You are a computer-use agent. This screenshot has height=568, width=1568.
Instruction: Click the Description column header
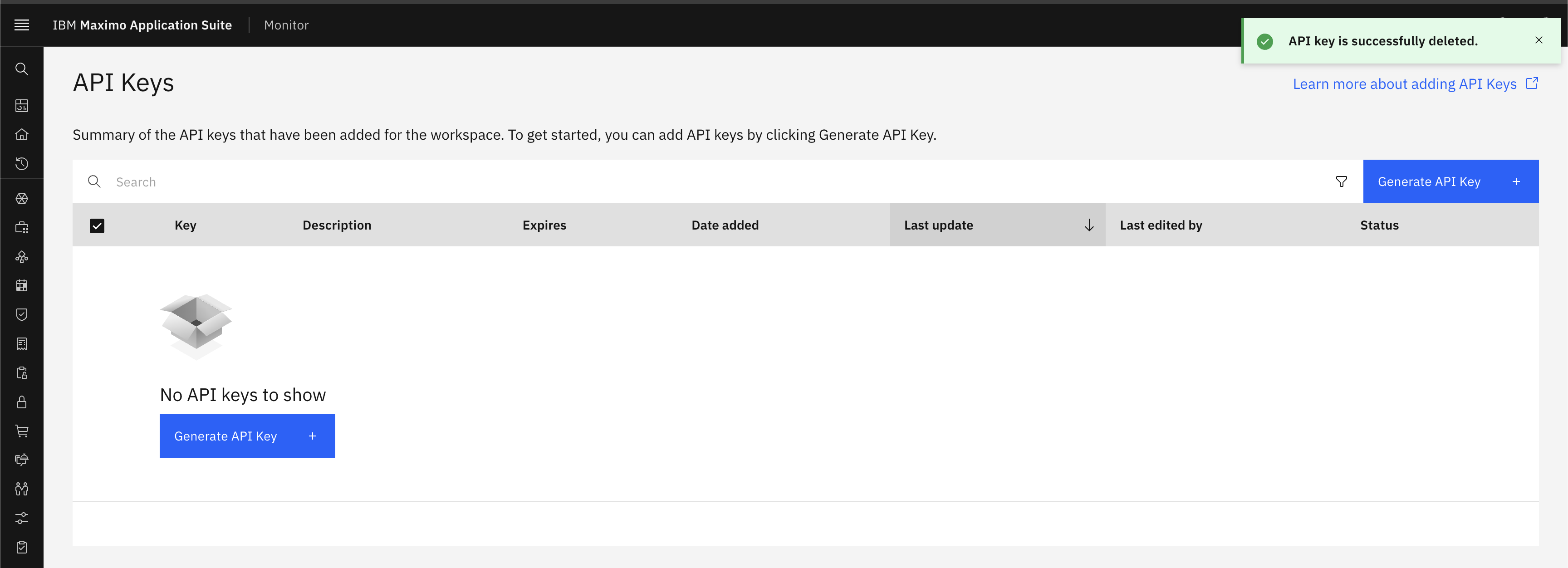point(337,225)
